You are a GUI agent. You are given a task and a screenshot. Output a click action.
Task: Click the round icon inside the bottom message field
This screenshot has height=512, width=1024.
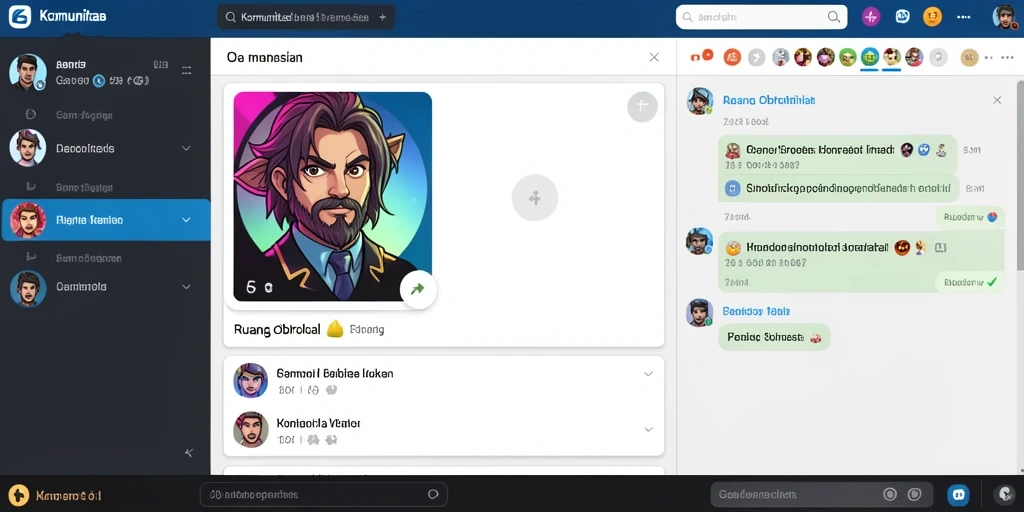pyautogui.click(x=432, y=495)
